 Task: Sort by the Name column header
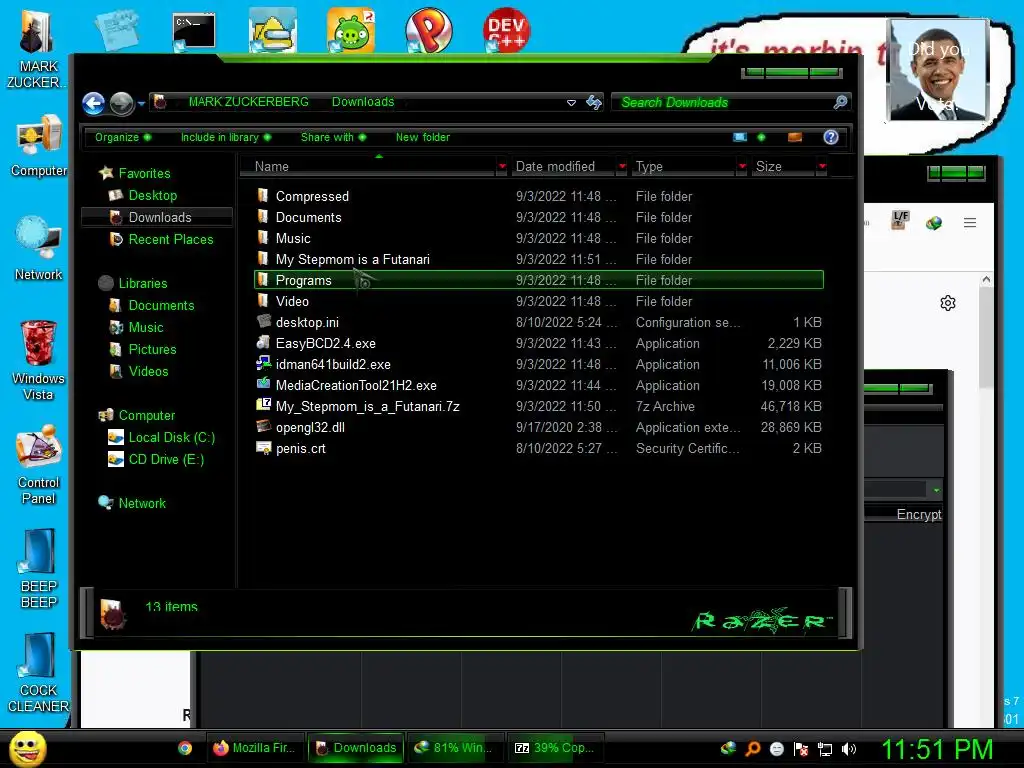(x=369, y=167)
